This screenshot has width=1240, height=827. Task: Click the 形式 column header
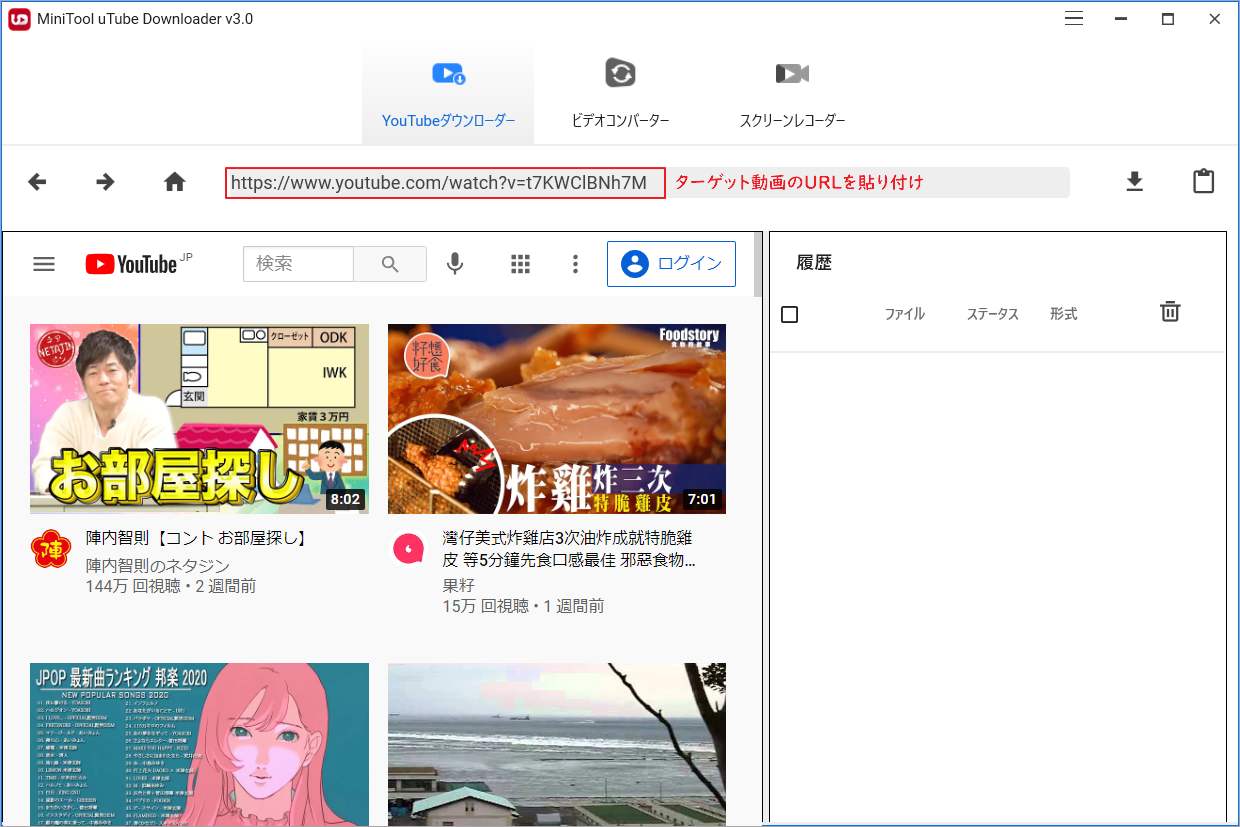click(1064, 314)
